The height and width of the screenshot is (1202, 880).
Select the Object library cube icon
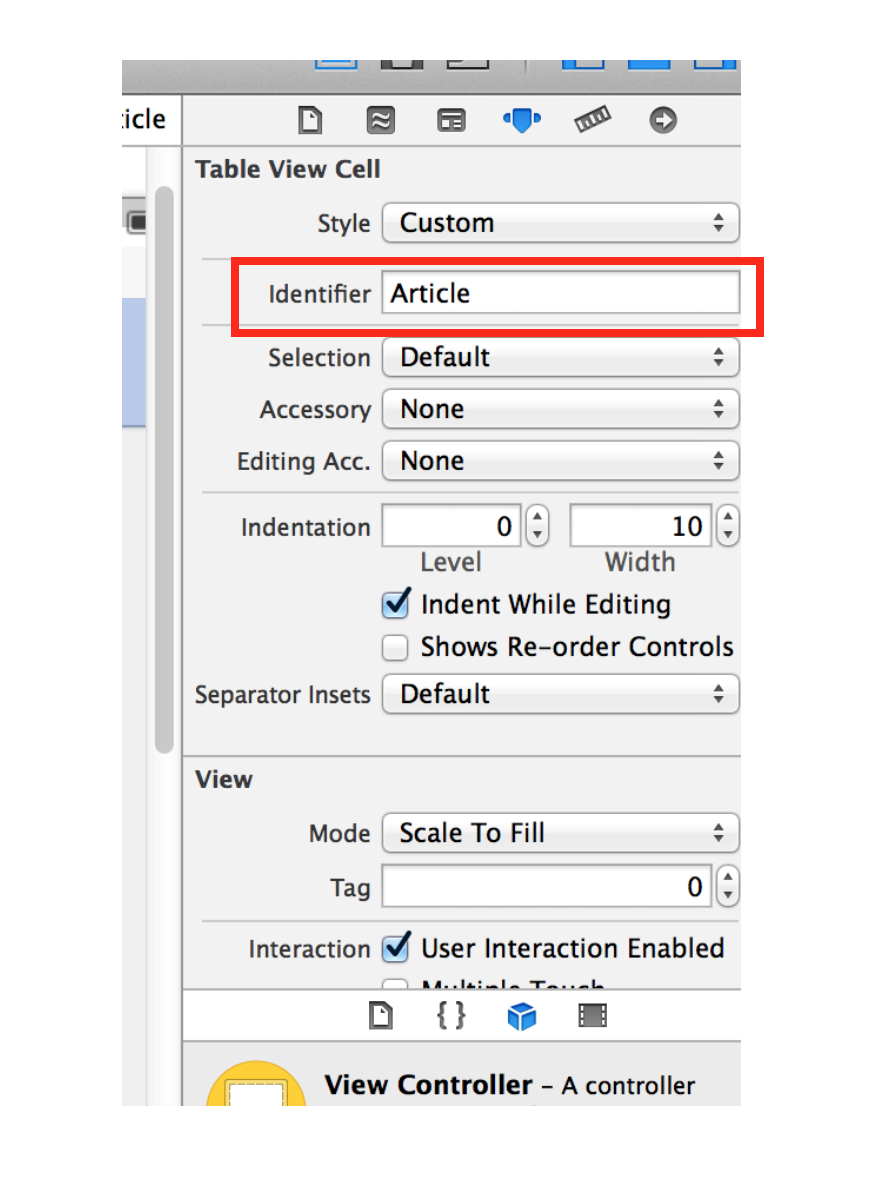pos(521,1016)
